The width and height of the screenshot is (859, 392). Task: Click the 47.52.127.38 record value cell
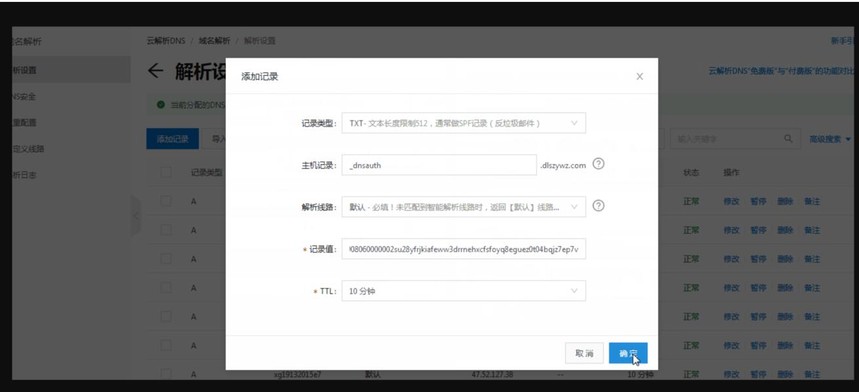[492, 374]
